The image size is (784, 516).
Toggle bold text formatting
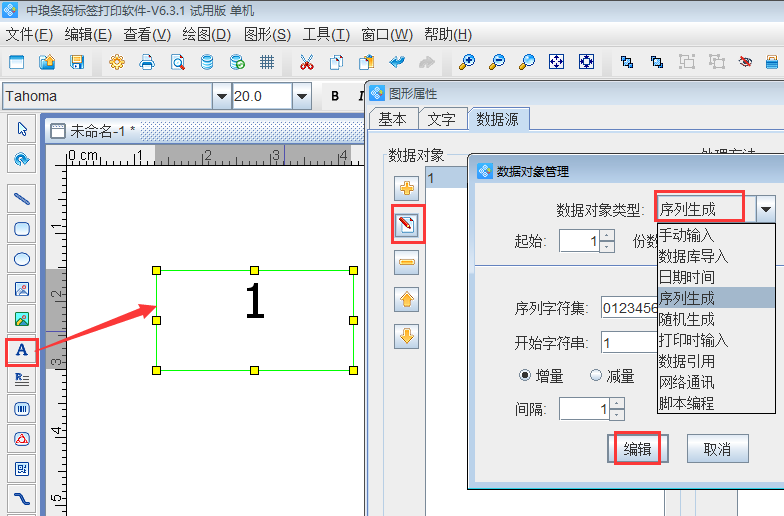[x=335, y=97]
